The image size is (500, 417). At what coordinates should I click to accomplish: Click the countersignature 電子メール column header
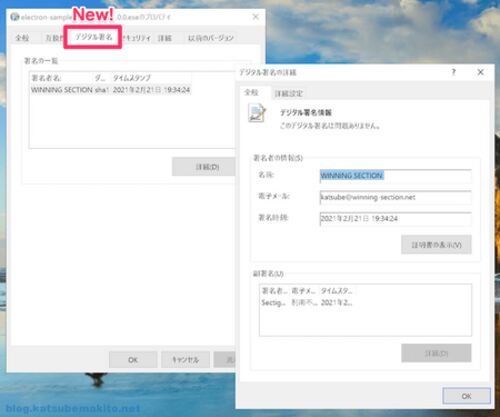[x=304, y=291]
